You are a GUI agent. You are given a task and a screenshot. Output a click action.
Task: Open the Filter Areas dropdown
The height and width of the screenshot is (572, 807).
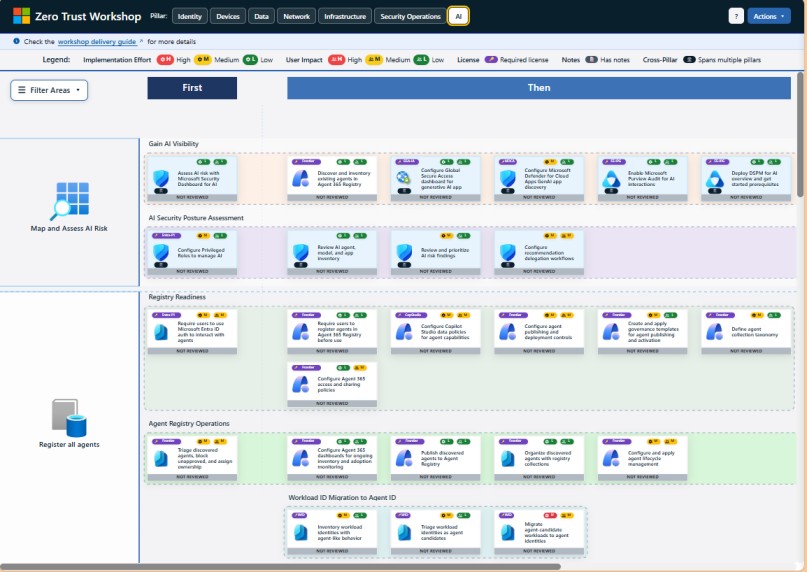pyautogui.click(x=49, y=90)
